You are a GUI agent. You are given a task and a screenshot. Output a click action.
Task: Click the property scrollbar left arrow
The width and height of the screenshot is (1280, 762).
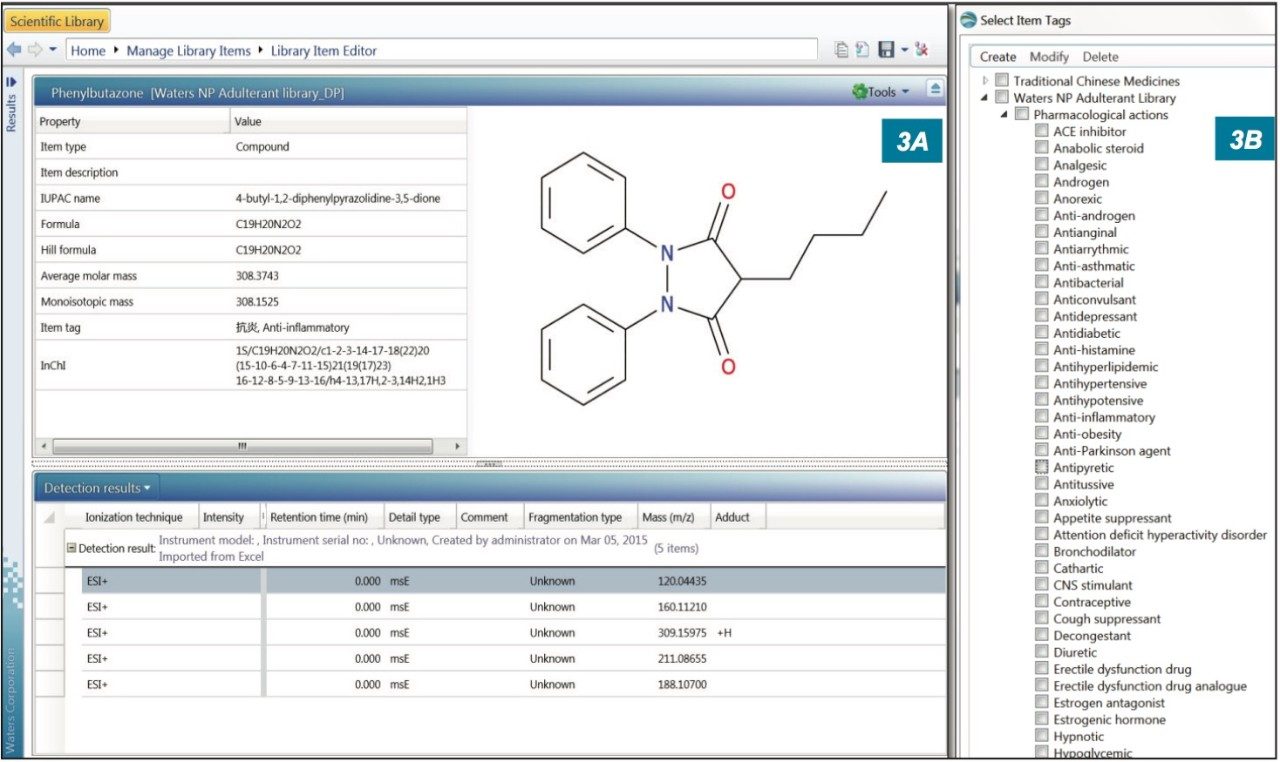(x=42, y=446)
